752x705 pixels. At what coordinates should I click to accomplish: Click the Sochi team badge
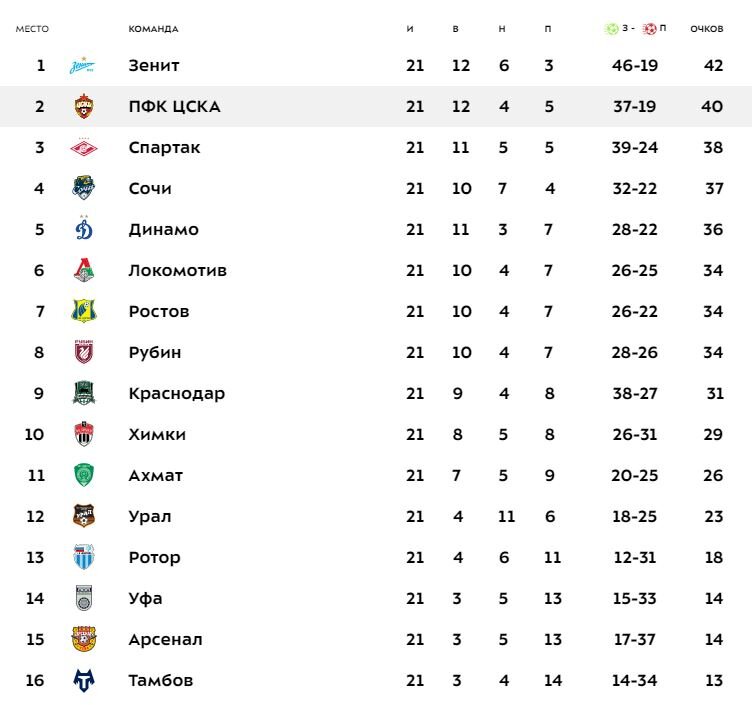click(x=83, y=188)
